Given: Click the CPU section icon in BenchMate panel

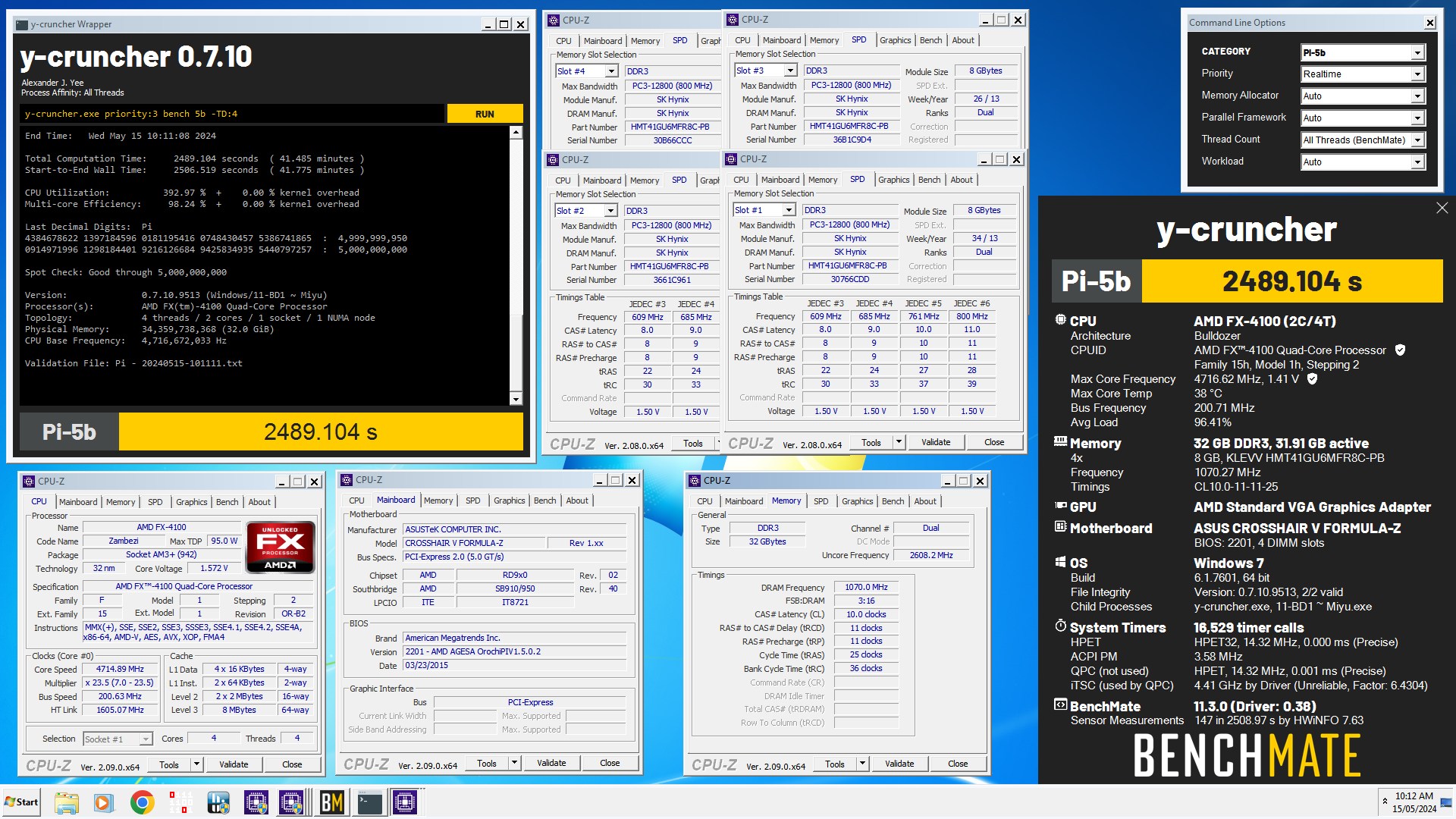Looking at the screenshot, I should (1060, 320).
